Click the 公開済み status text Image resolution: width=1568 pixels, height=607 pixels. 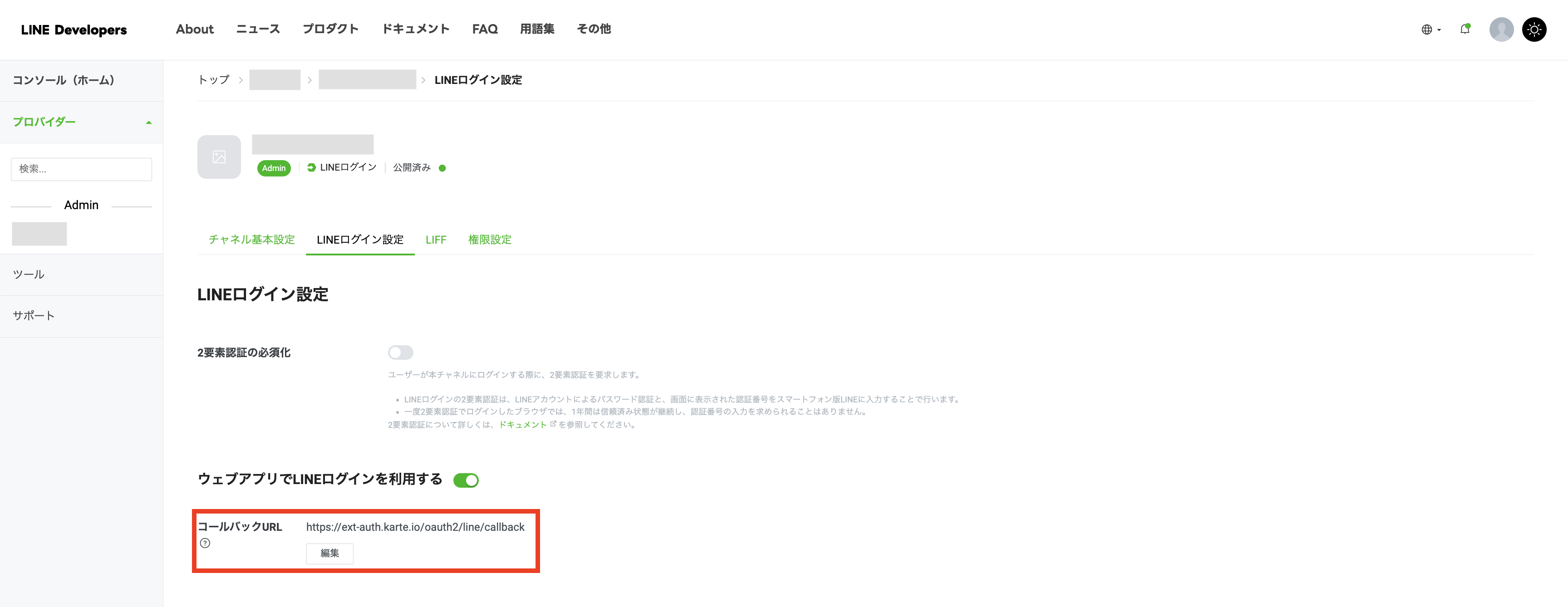412,167
